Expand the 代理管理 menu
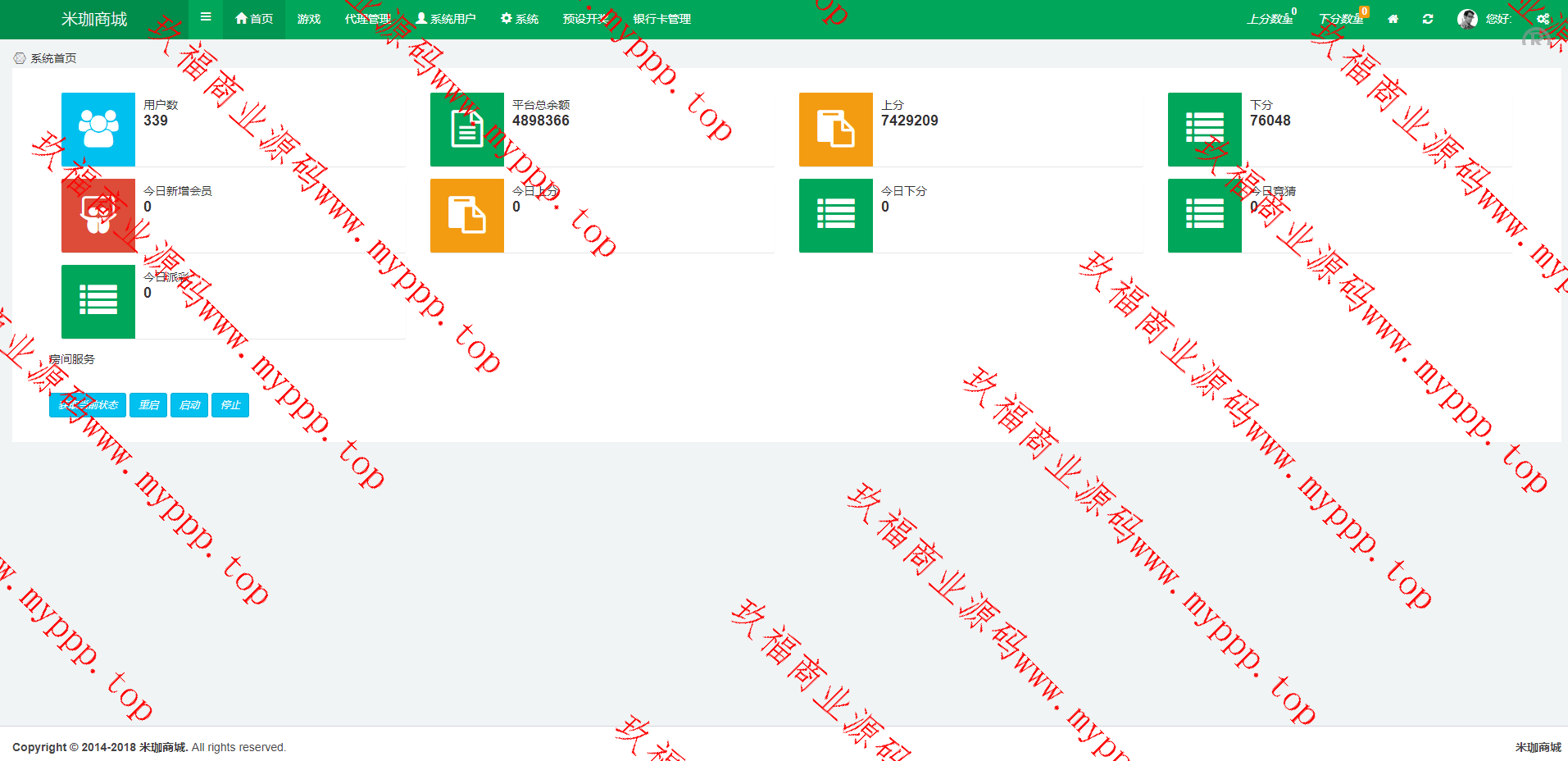The image size is (1568, 761). pos(368,19)
